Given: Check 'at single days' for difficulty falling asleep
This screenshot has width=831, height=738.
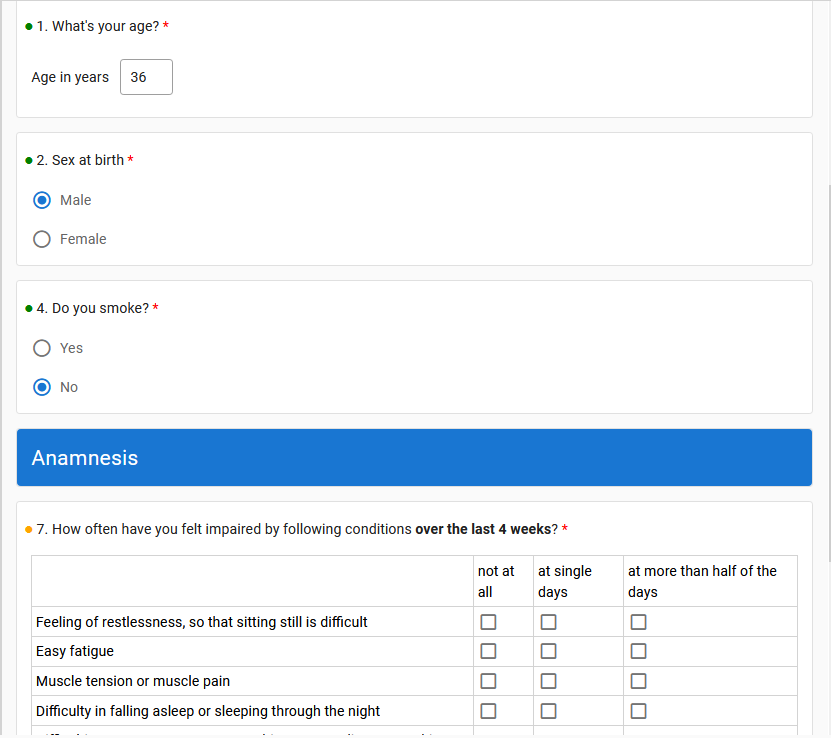Looking at the screenshot, I should [548, 711].
